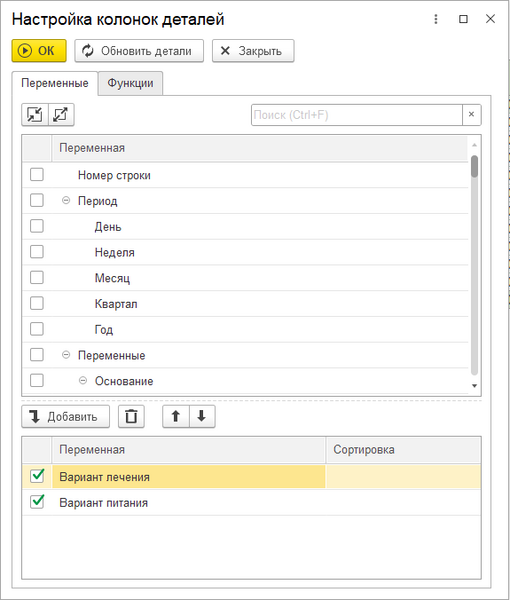Viewport: 510px width, 600px height.
Task: Select the Основание row label
Action: click(124, 381)
